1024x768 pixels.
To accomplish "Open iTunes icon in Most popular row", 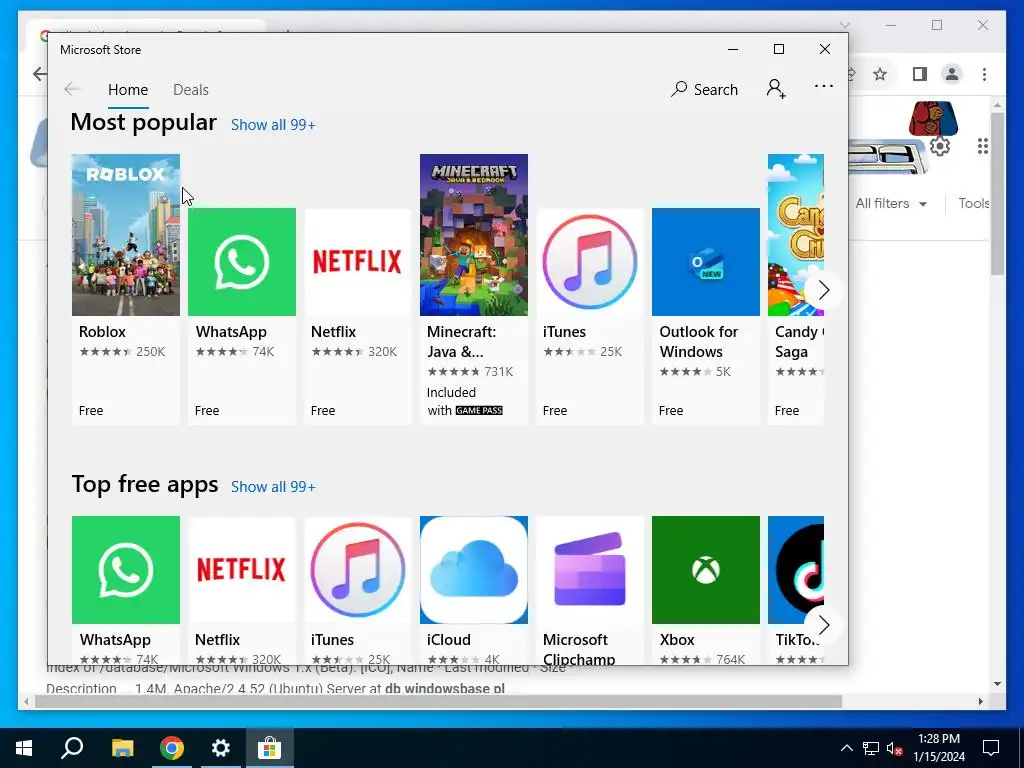I will [x=590, y=262].
